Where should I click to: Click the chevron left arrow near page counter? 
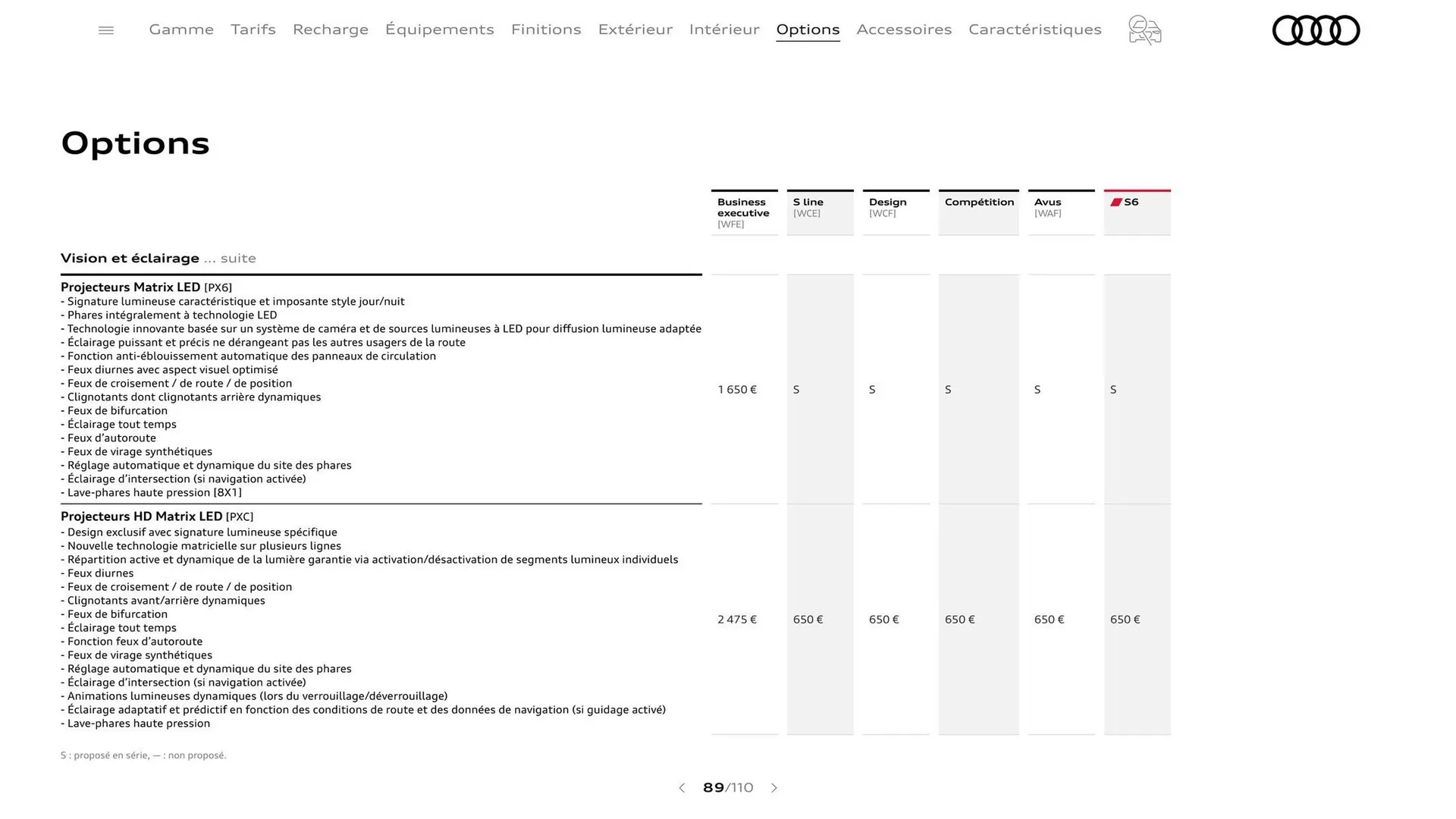[x=681, y=788]
